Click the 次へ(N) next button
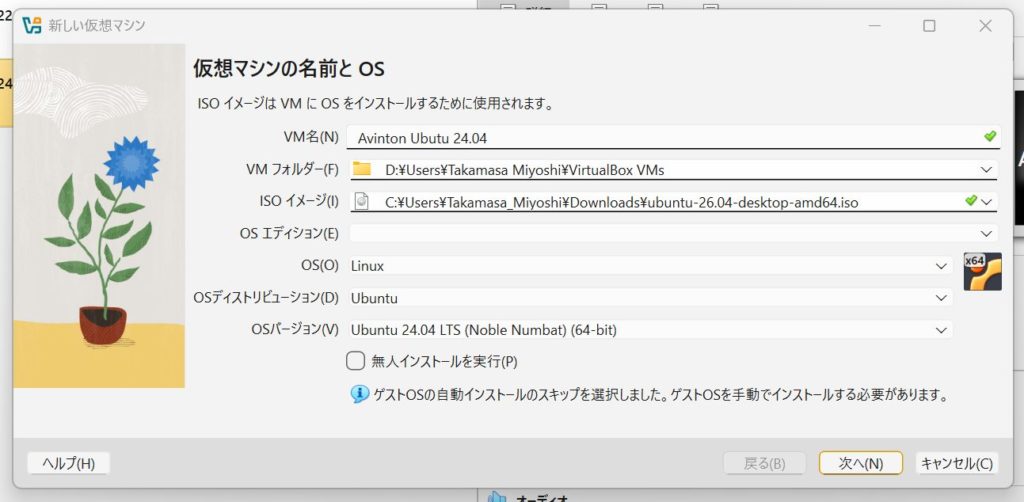This screenshot has width=1024, height=502. pyautogui.click(x=861, y=463)
